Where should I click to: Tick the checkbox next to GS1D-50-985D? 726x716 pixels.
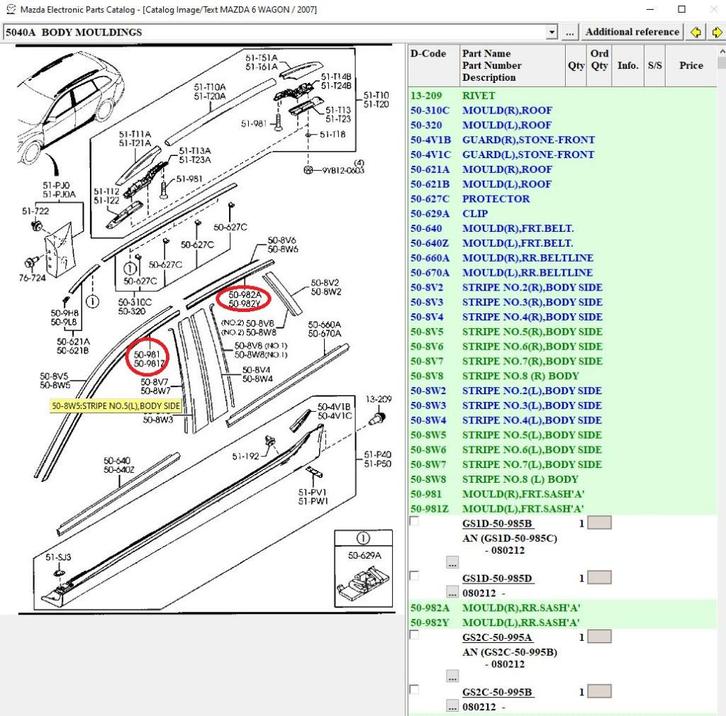tap(415, 577)
